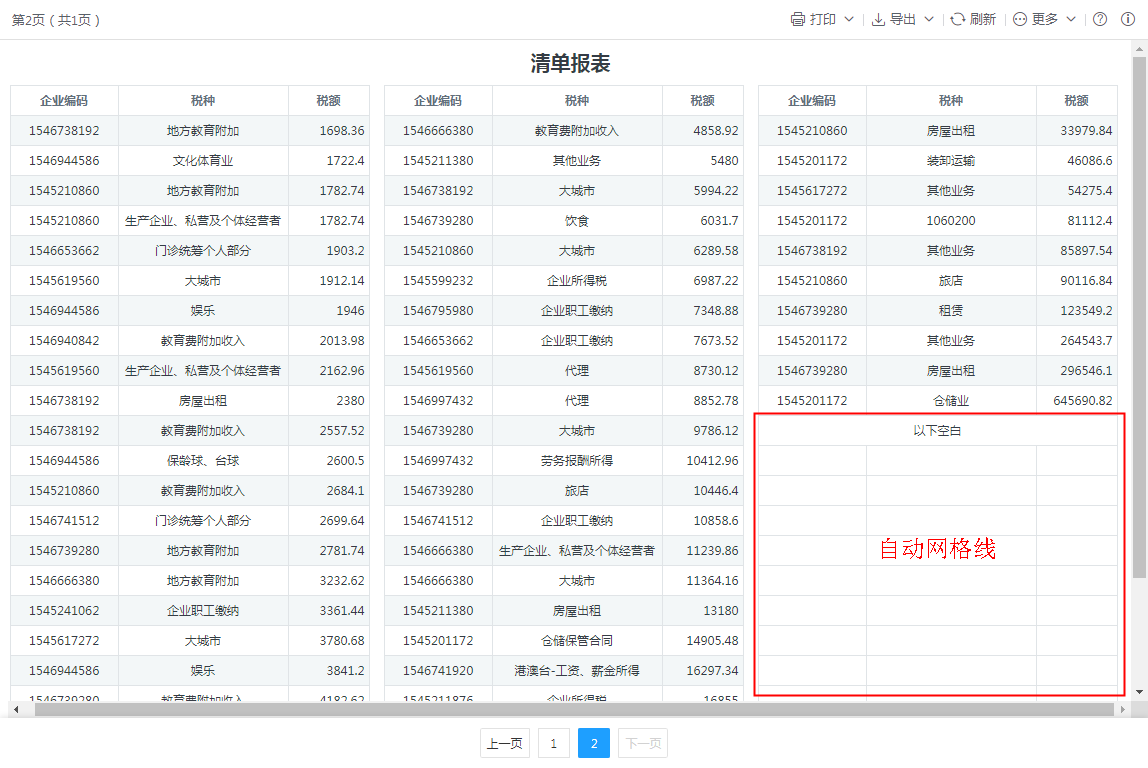Select the current page 2 button
The image size is (1148, 768).
click(x=594, y=743)
